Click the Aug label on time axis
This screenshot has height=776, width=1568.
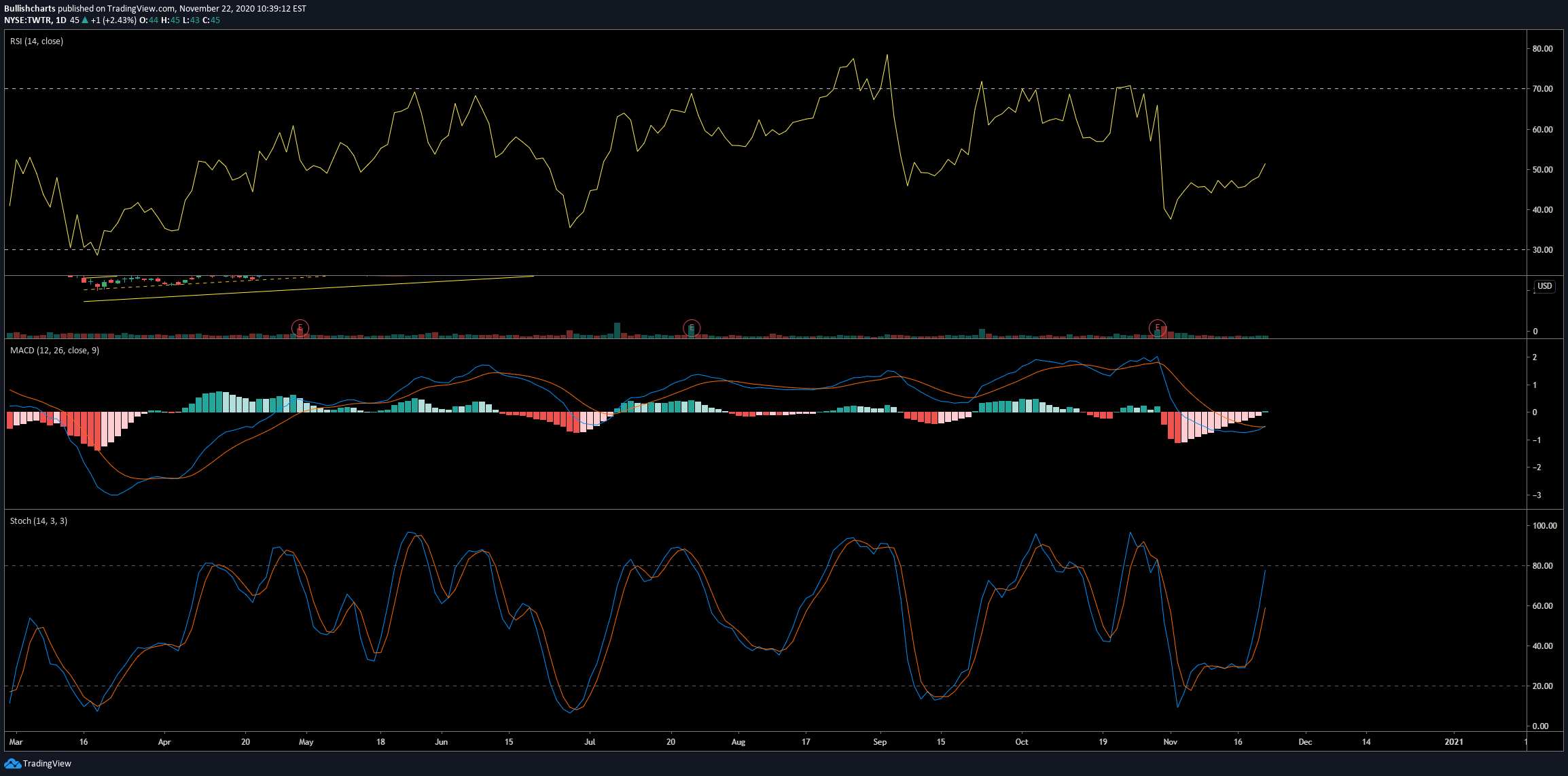point(738,742)
